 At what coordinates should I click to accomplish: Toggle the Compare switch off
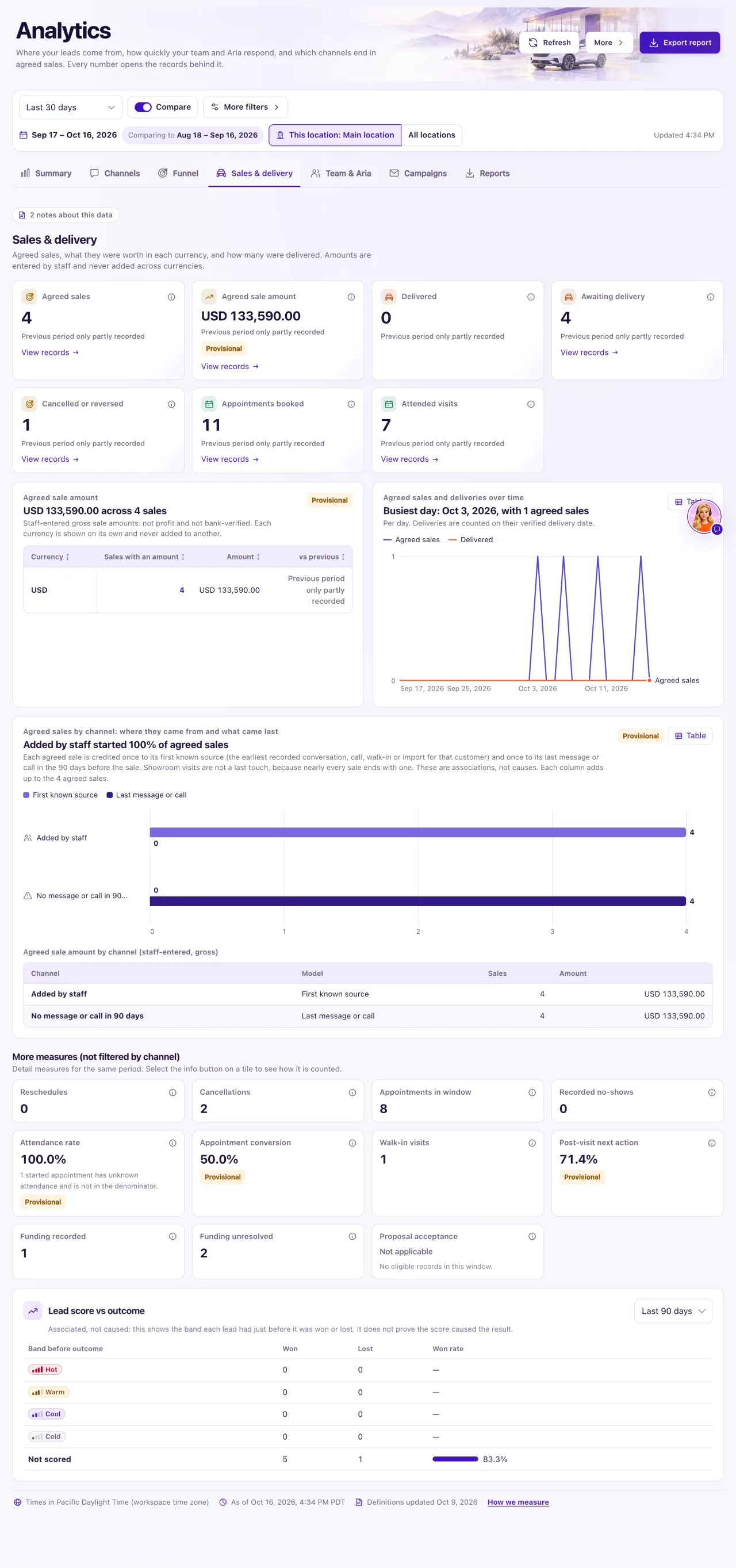click(x=143, y=107)
